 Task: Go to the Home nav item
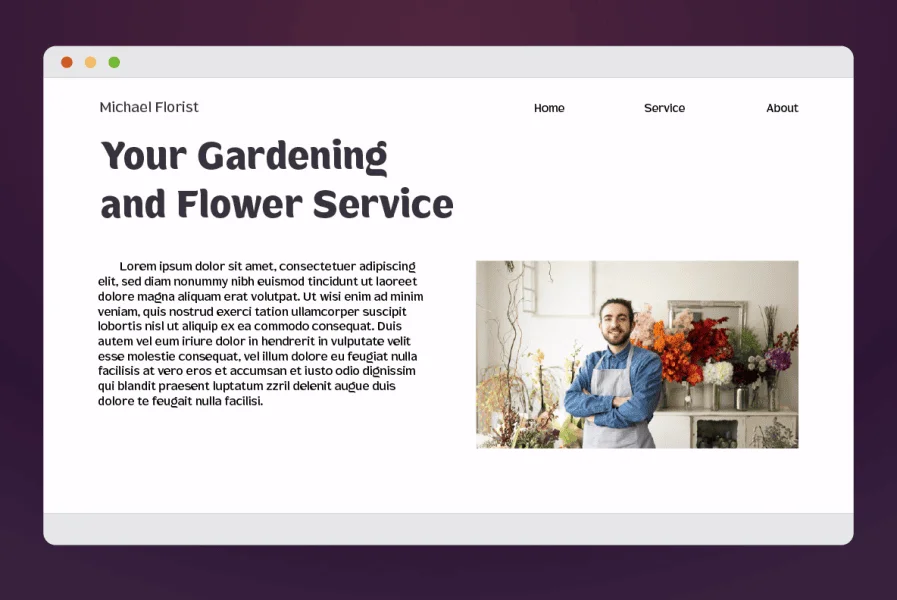click(549, 108)
